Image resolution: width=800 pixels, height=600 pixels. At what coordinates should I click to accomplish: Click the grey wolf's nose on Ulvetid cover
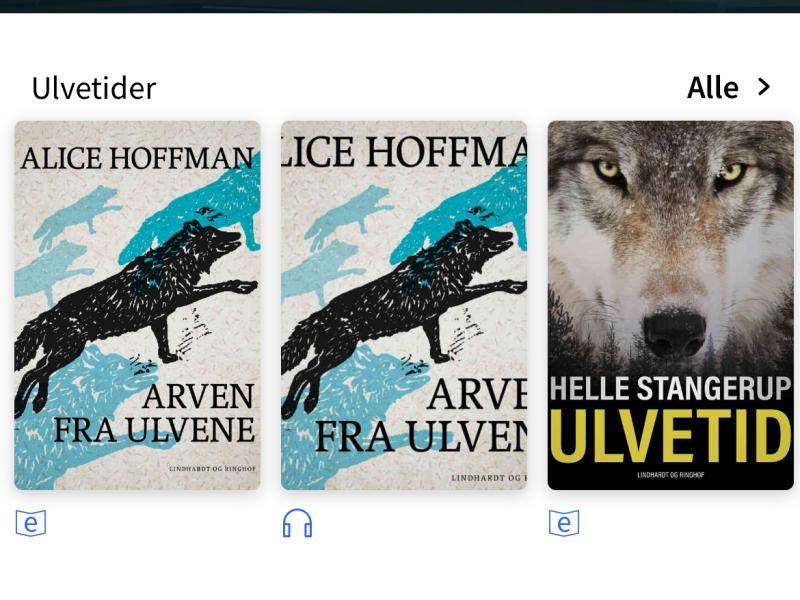pos(674,334)
